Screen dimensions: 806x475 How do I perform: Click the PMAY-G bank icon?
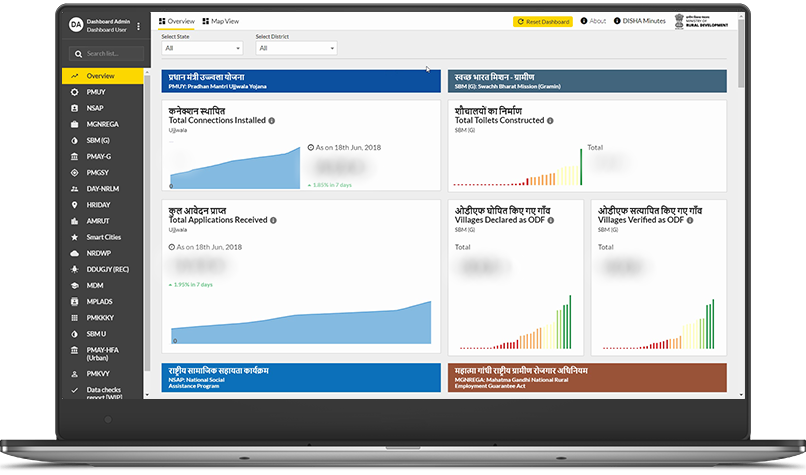(75, 156)
